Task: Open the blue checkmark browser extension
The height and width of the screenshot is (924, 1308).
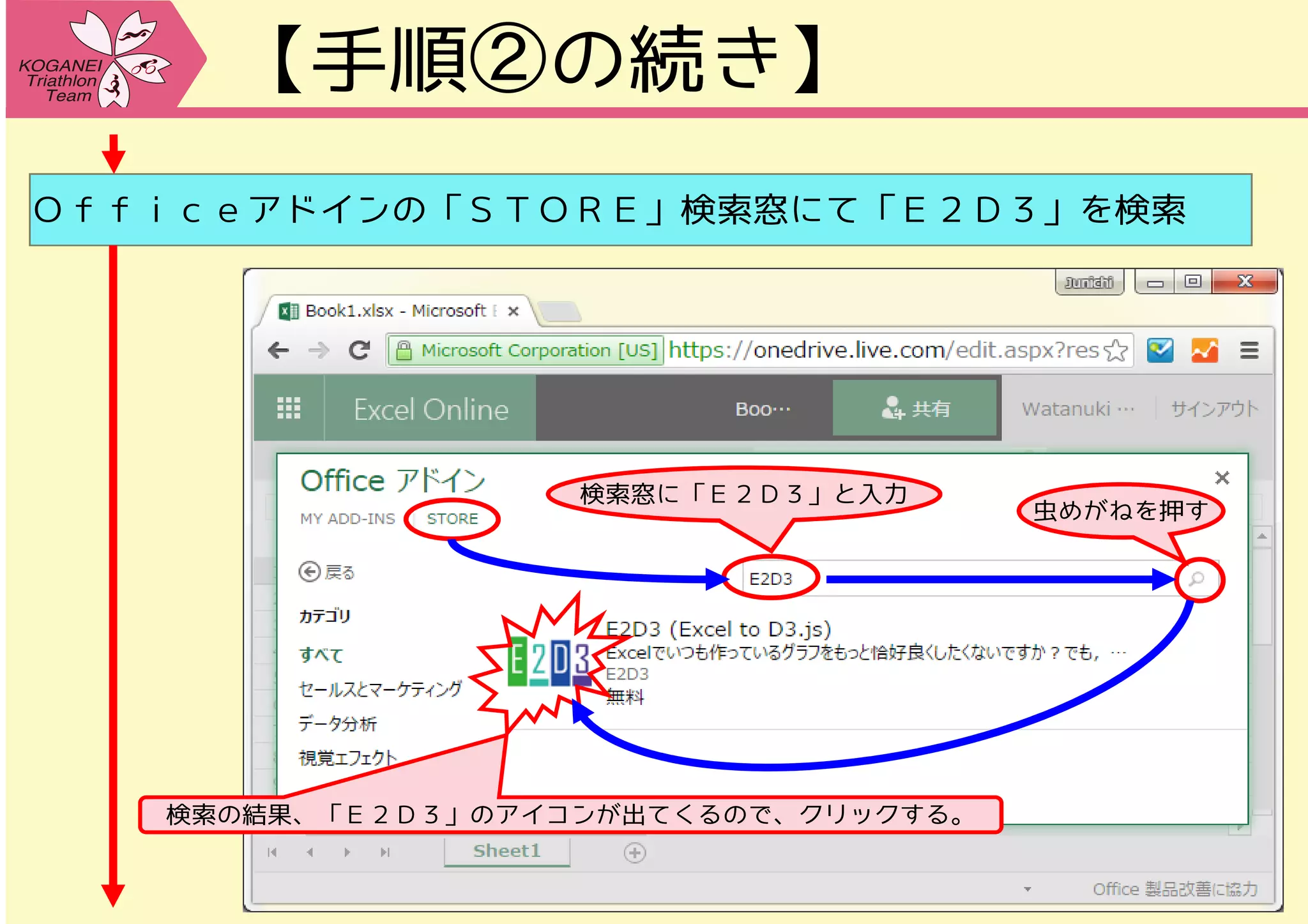Action: [x=1160, y=350]
